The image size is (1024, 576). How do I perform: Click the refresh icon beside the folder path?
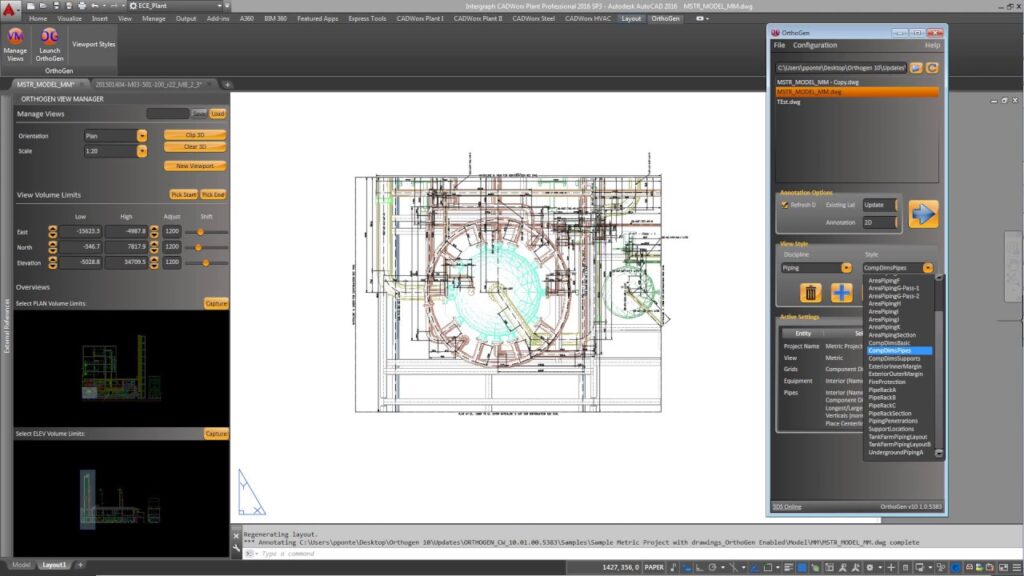932,67
